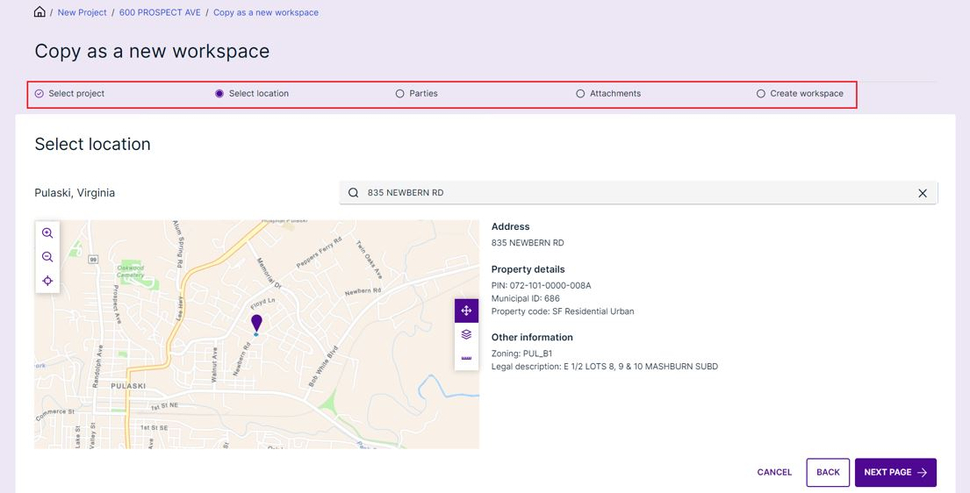This screenshot has height=493, width=970.
Task: Open the map layers tool
Action: click(x=466, y=334)
